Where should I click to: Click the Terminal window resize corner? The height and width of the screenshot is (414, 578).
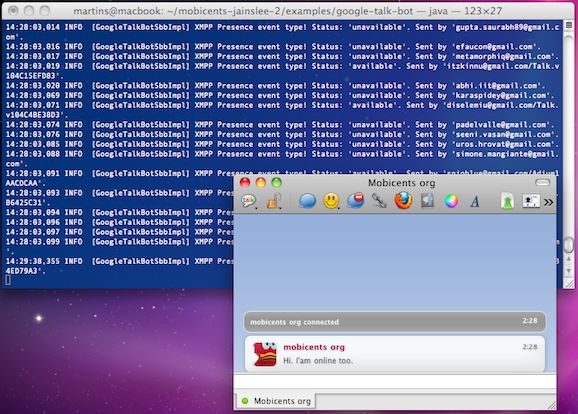point(569,284)
